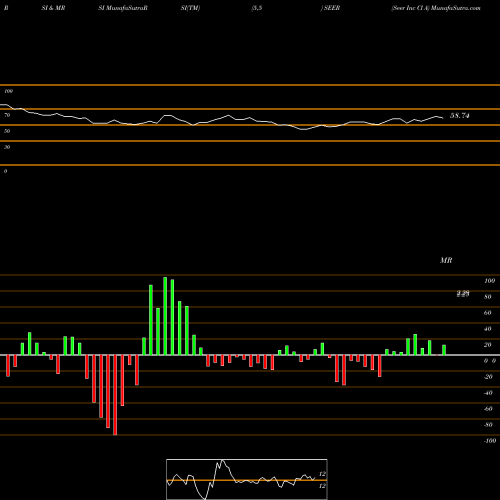Click the MR axis label 80
This screenshot has width=500, height=500.
[x=488, y=297]
